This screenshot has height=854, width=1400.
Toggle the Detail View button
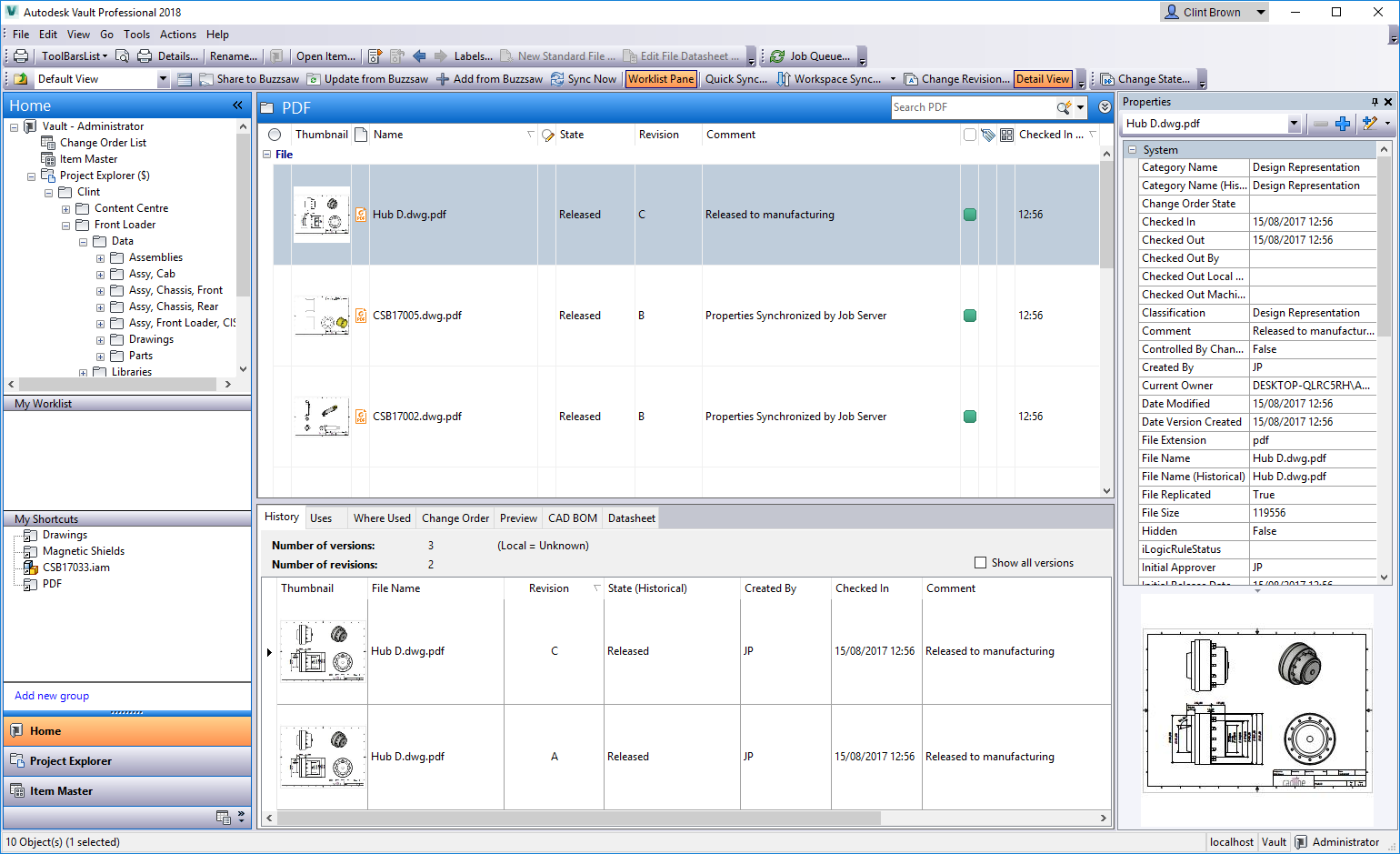click(1043, 79)
